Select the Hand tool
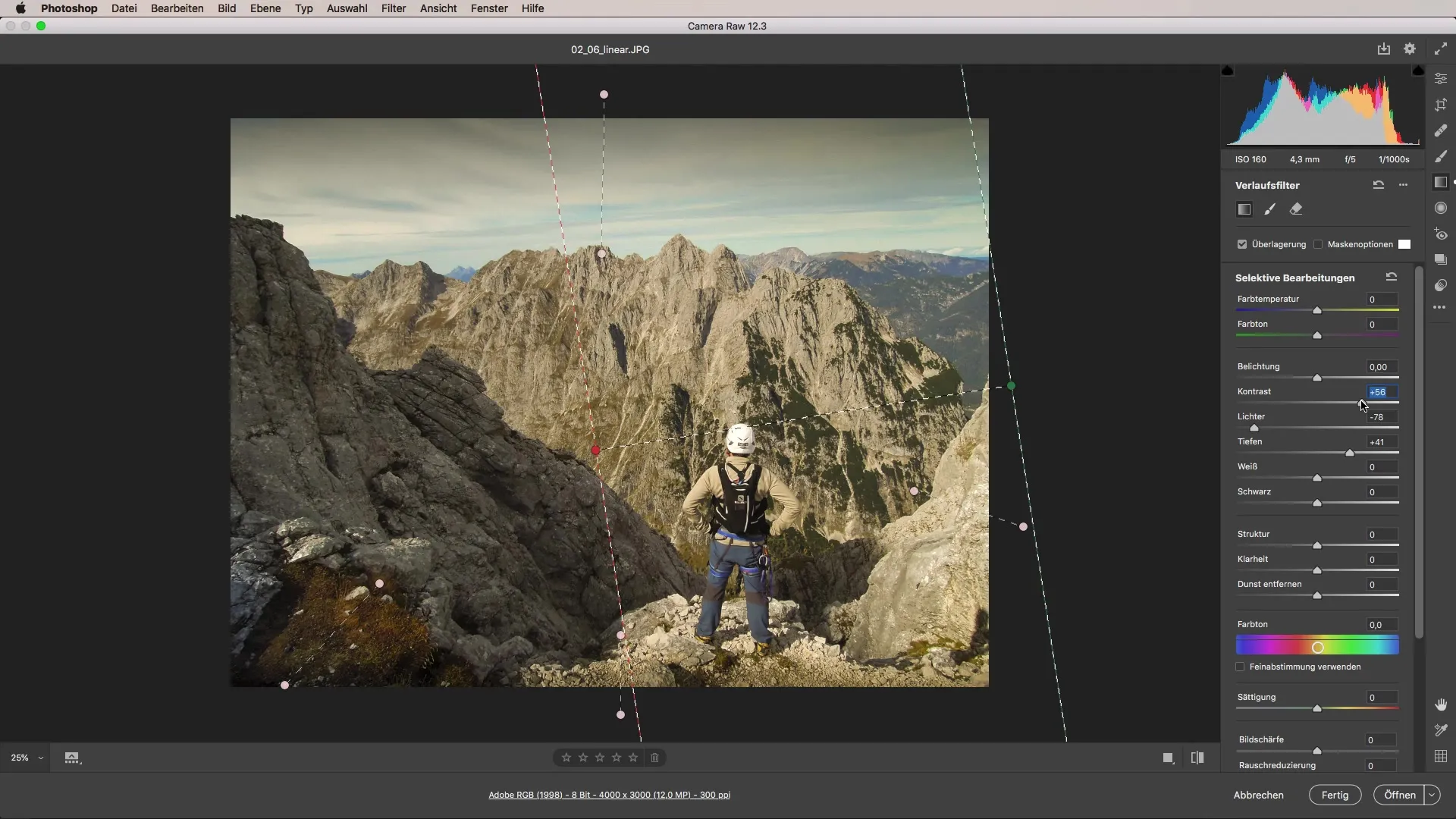This screenshot has width=1456, height=819. pyautogui.click(x=1441, y=705)
